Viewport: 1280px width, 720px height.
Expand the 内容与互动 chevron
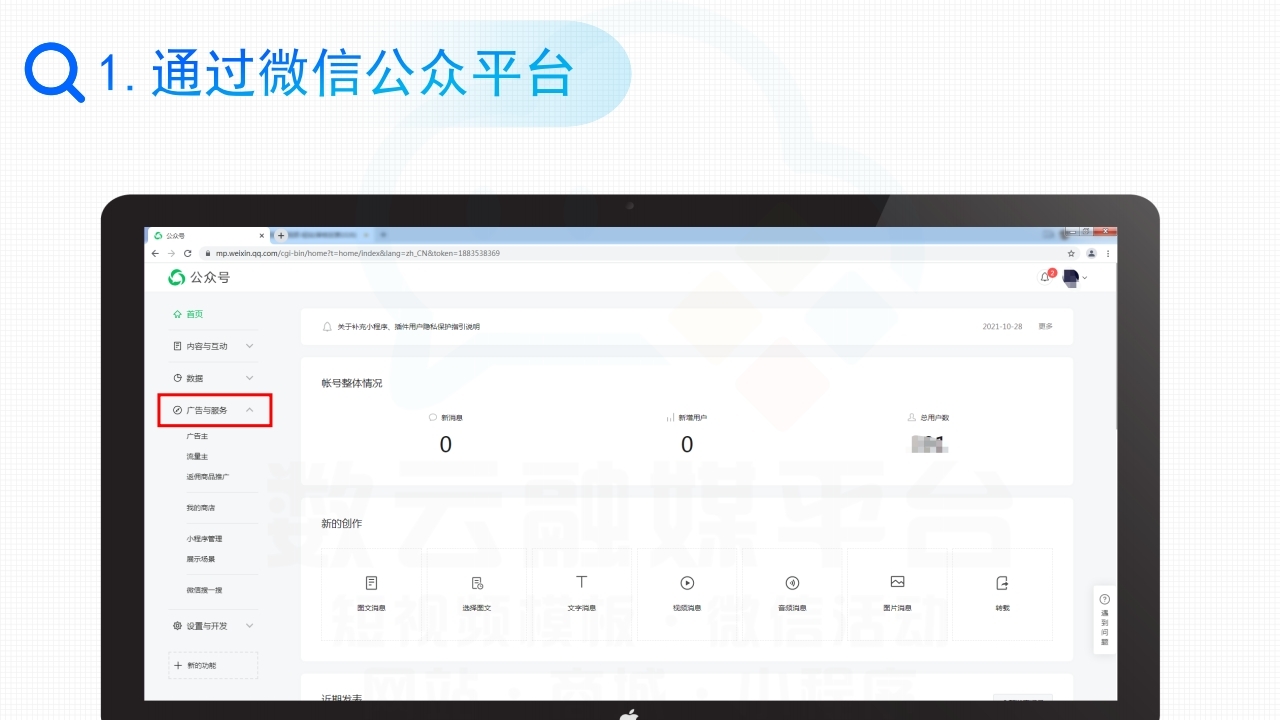pos(249,346)
